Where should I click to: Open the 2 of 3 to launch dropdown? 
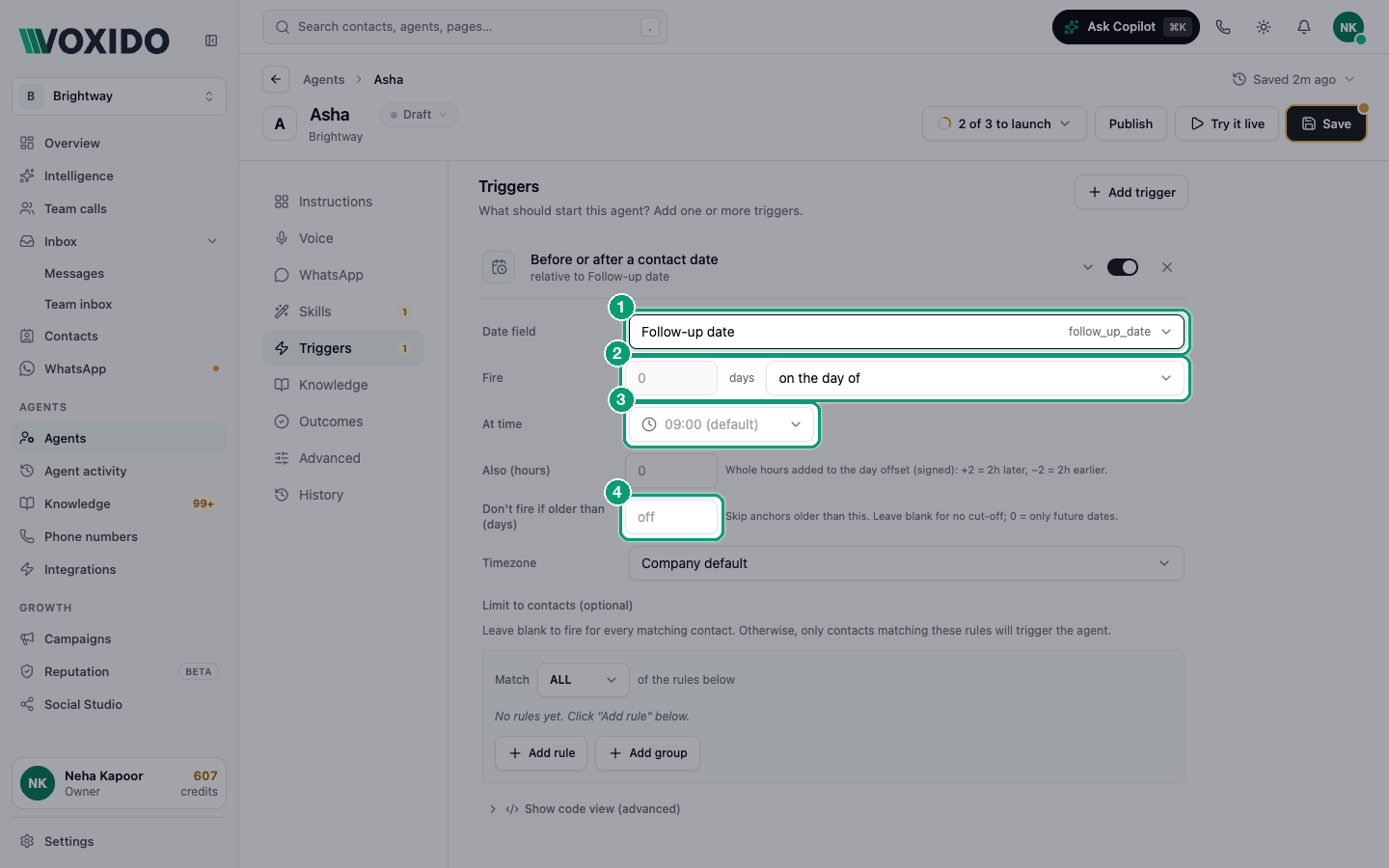(x=1004, y=123)
